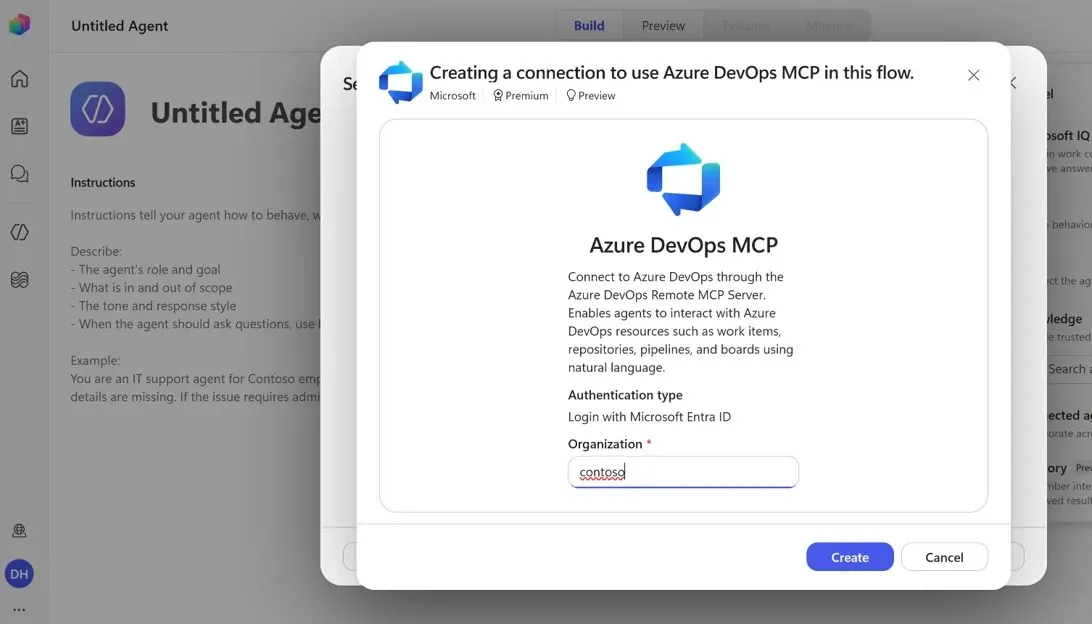Open the agents icon in sidebar

[20, 126]
